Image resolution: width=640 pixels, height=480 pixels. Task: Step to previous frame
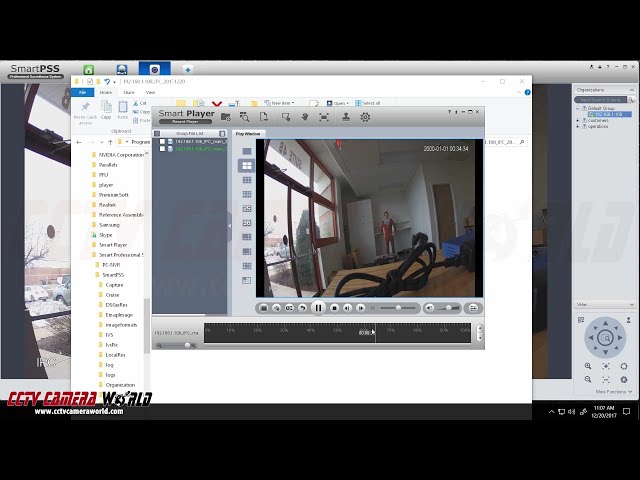[x=347, y=308]
